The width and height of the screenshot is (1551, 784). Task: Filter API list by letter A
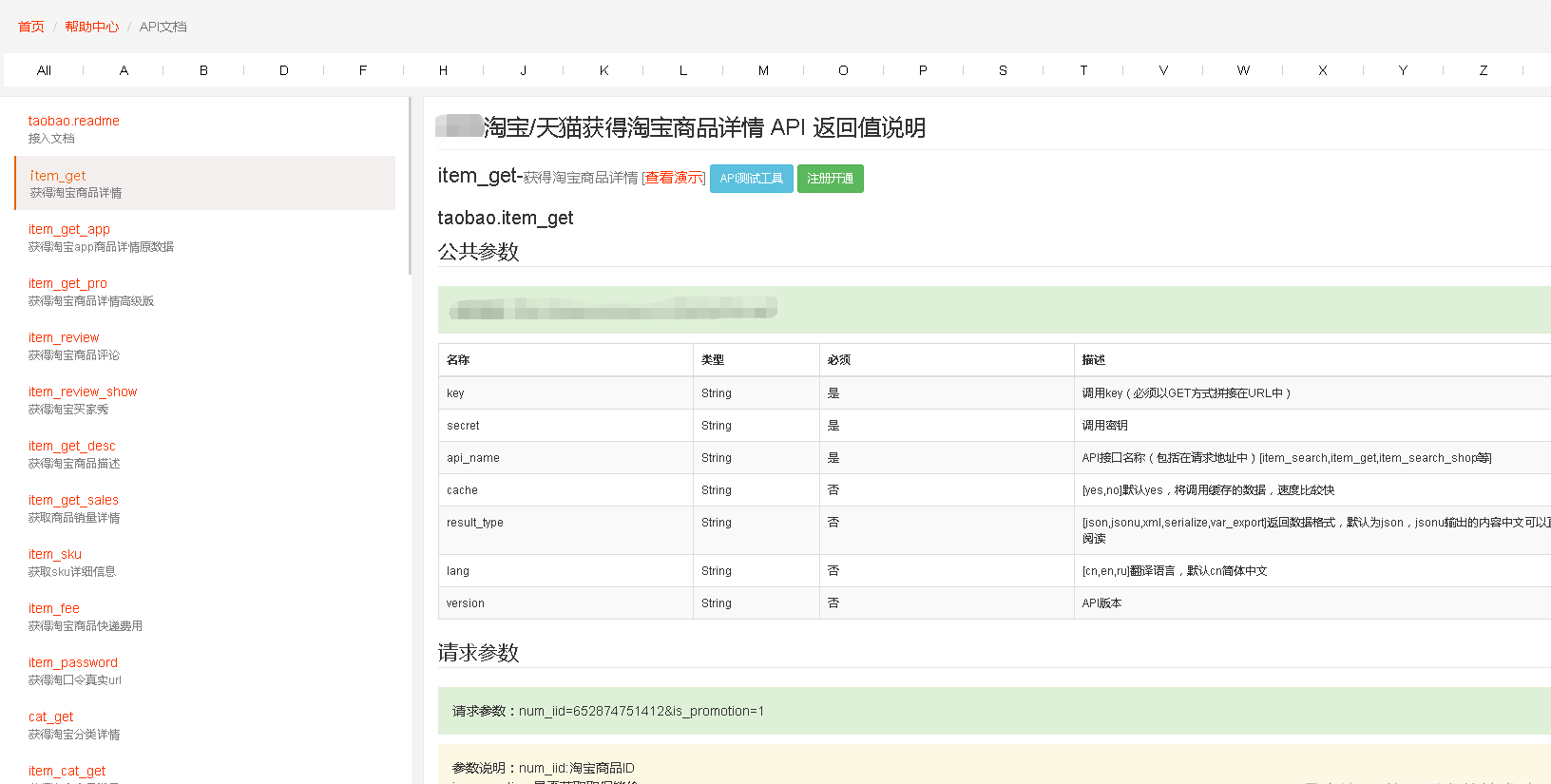(124, 70)
